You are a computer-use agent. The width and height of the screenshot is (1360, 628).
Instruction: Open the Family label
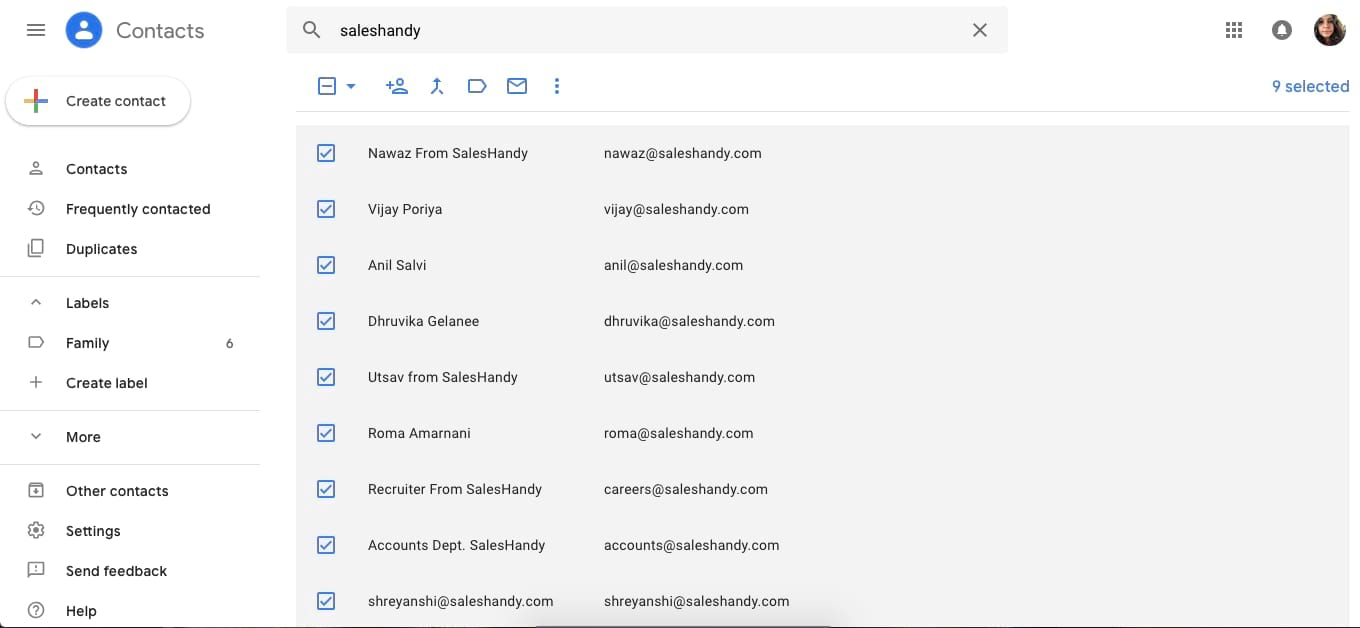point(87,343)
